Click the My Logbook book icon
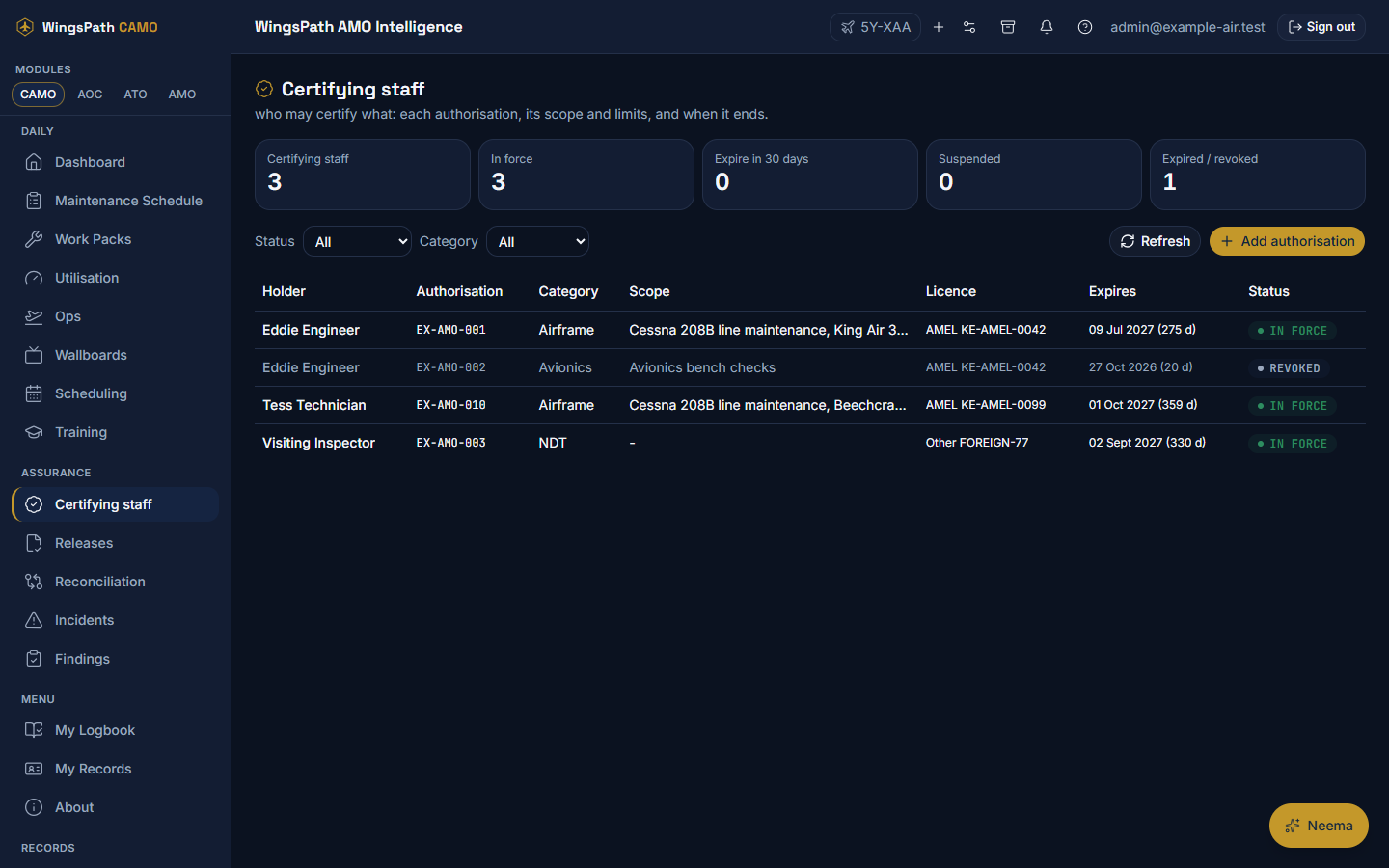 pos(34,730)
